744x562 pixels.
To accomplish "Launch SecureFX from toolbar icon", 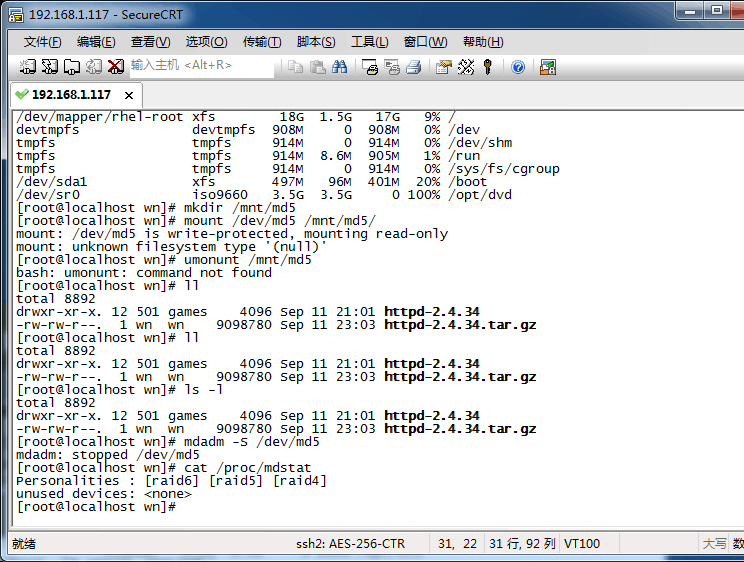I will pyautogui.click(x=548, y=67).
